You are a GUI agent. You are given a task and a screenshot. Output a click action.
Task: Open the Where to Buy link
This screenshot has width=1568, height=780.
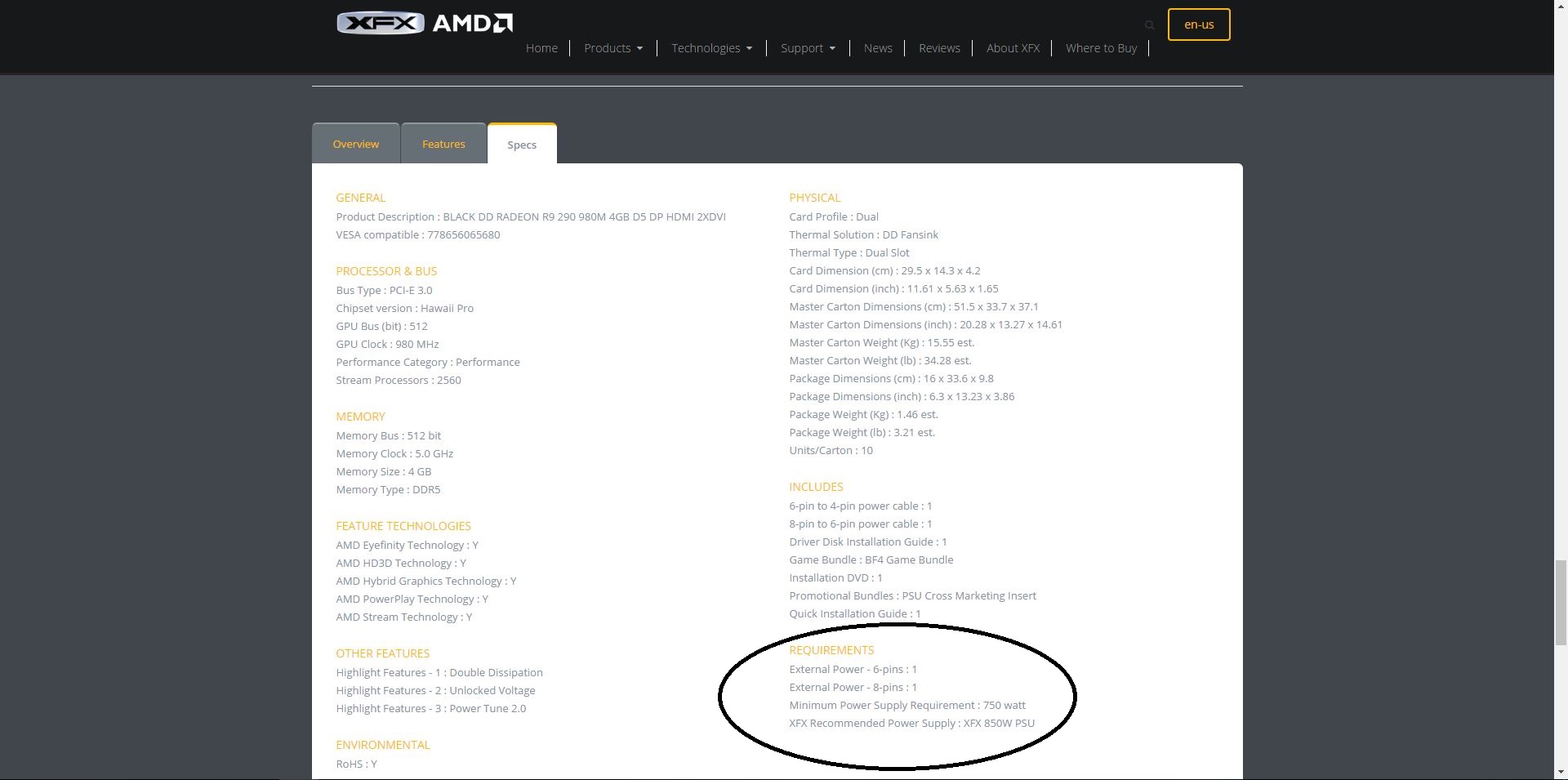pos(1101,48)
